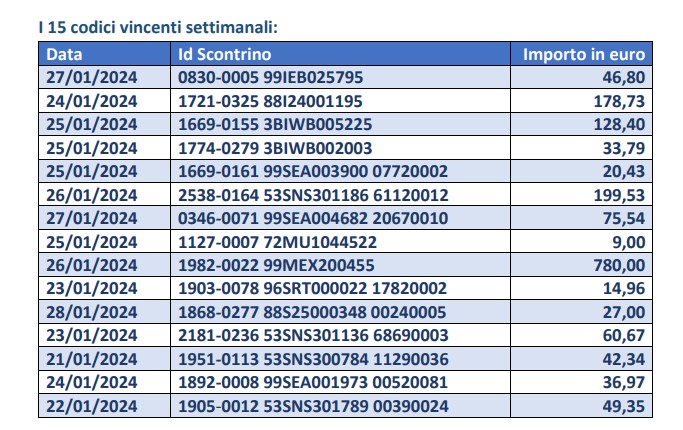The image size is (683, 430).
Task: Click the Data column header
Action: tap(105, 54)
